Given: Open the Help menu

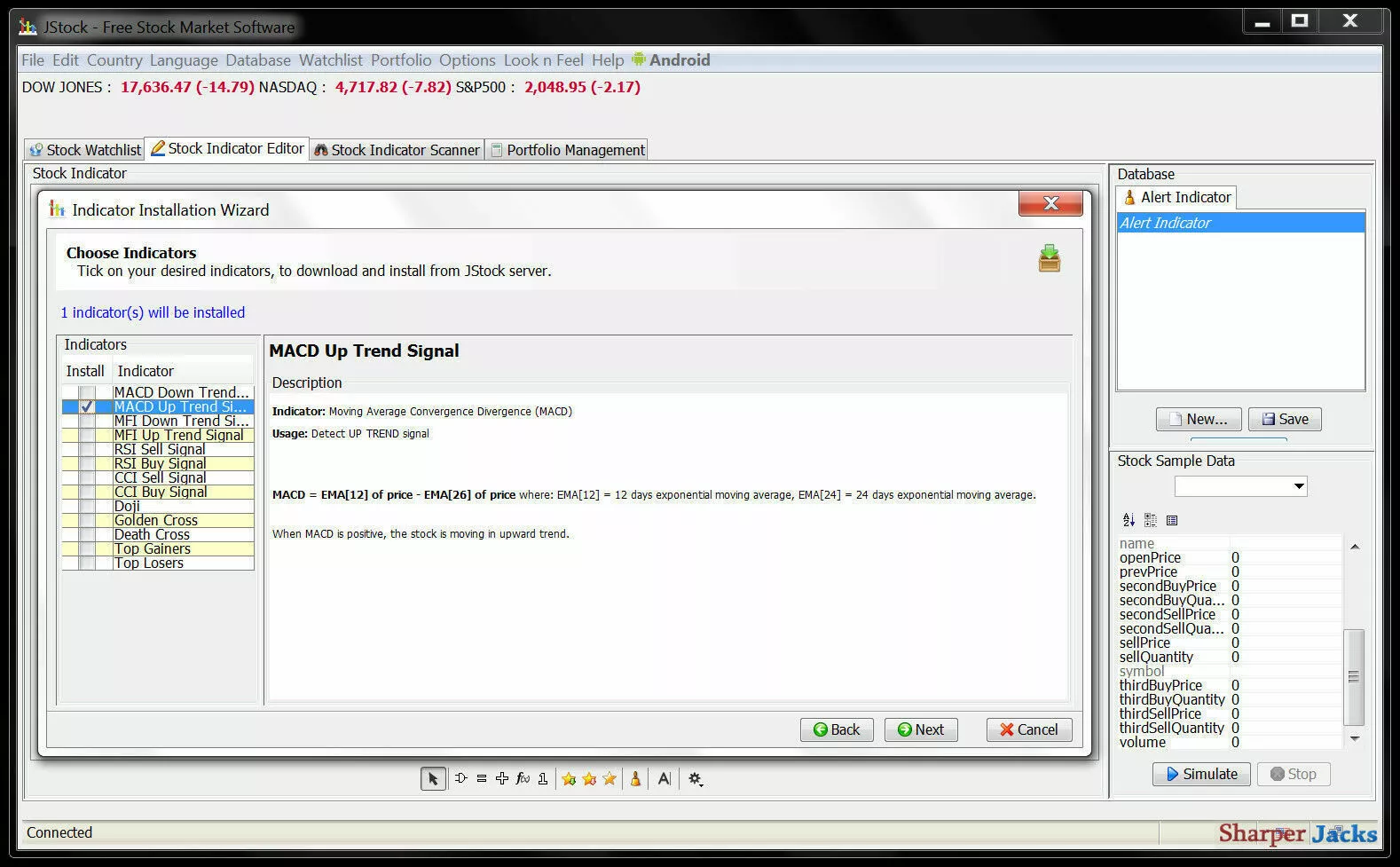Looking at the screenshot, I should (x=608, y=60).
